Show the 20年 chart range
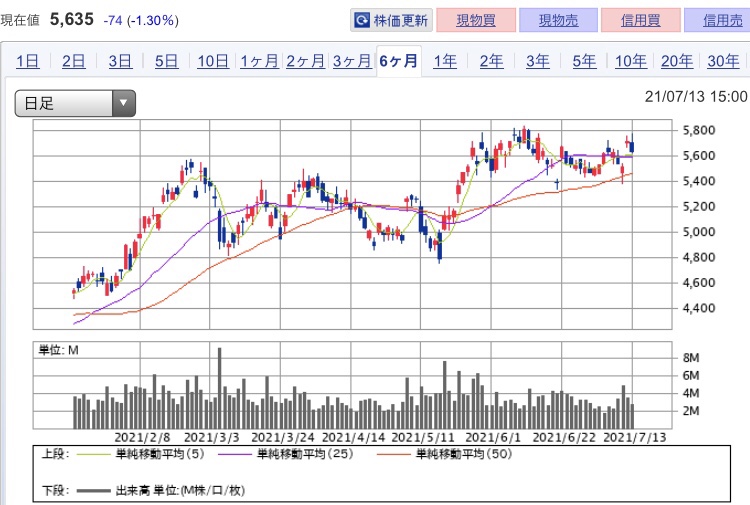 [x=677, y=61]
